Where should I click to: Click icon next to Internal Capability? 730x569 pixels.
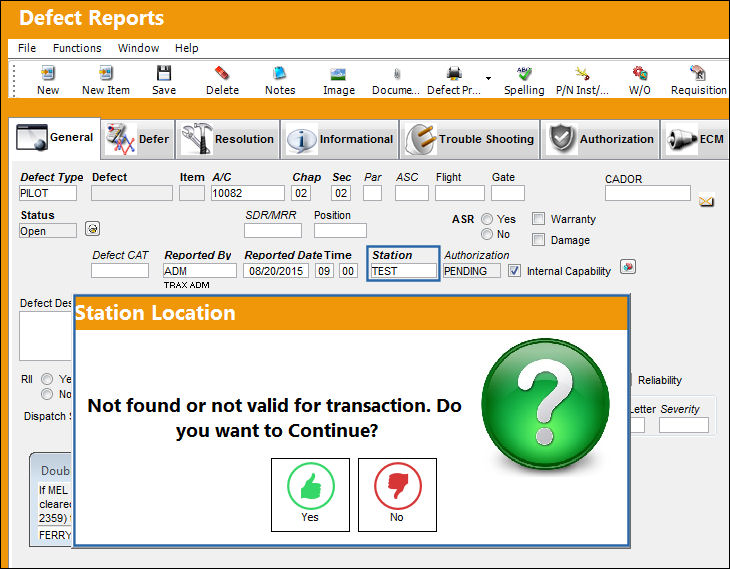coord(628,267)
